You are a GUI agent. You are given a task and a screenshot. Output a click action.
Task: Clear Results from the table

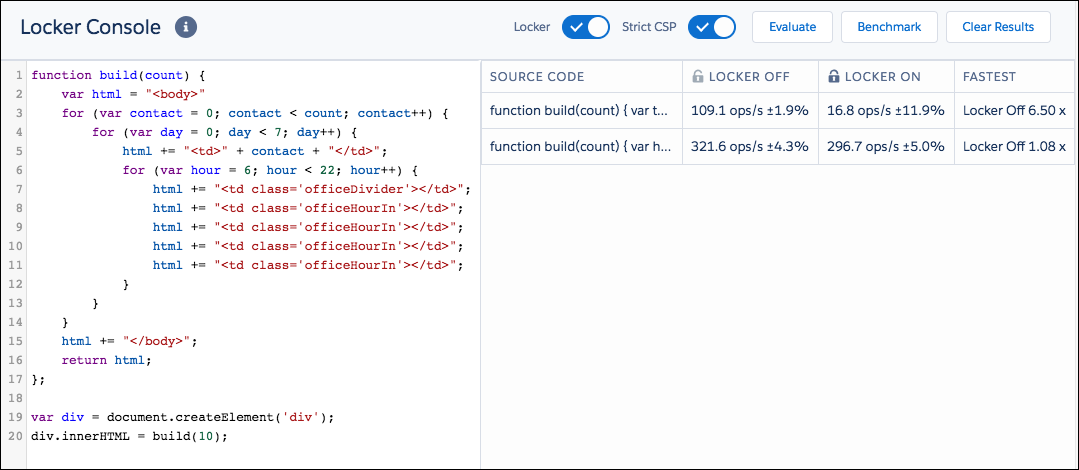pyautogui.click(x=998, y=27)
